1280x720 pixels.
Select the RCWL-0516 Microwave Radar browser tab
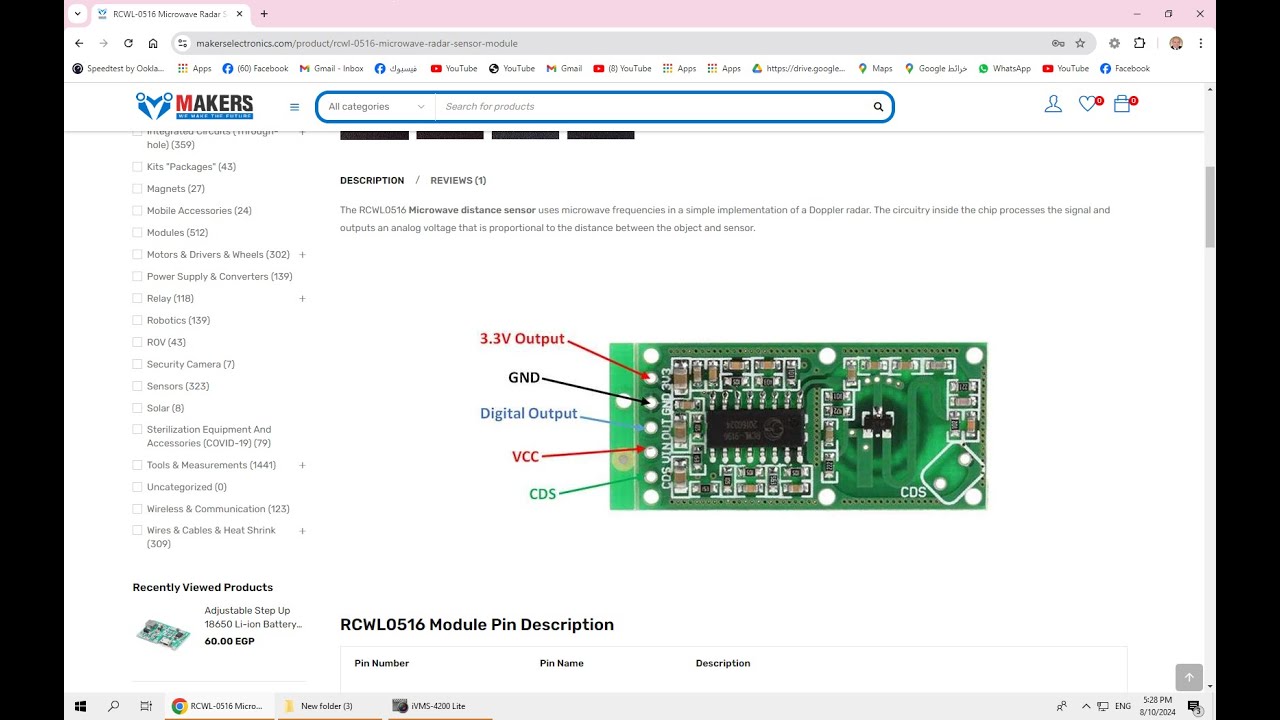coord(169,14)
